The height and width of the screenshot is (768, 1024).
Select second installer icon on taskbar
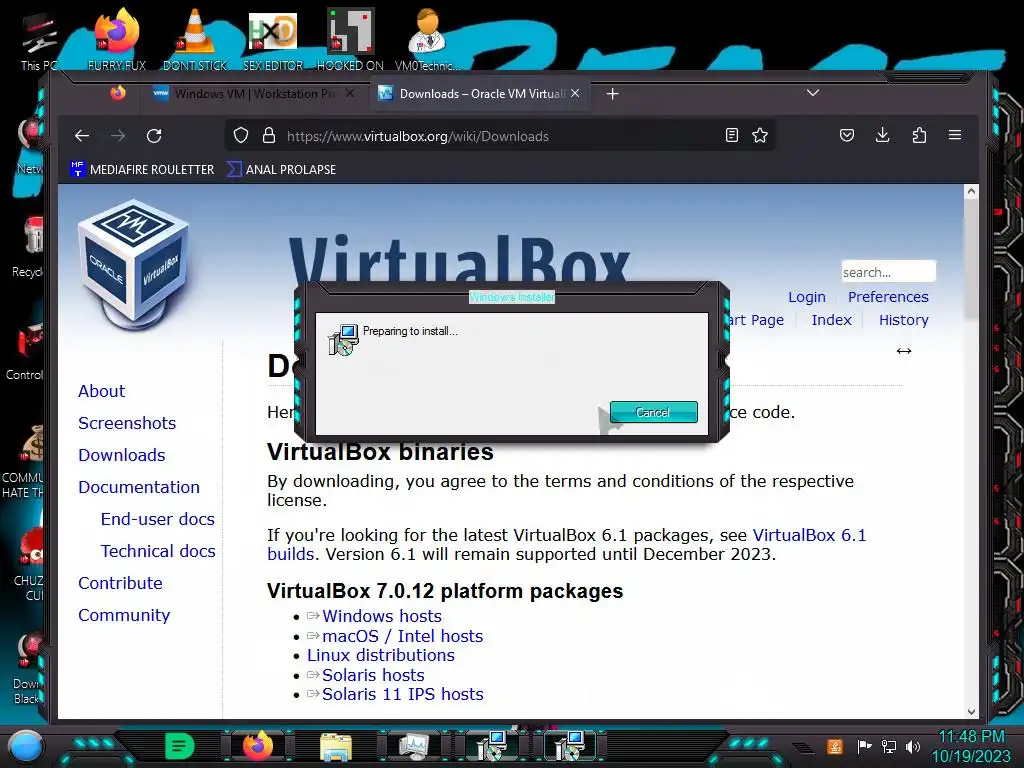tap(569, 746)
